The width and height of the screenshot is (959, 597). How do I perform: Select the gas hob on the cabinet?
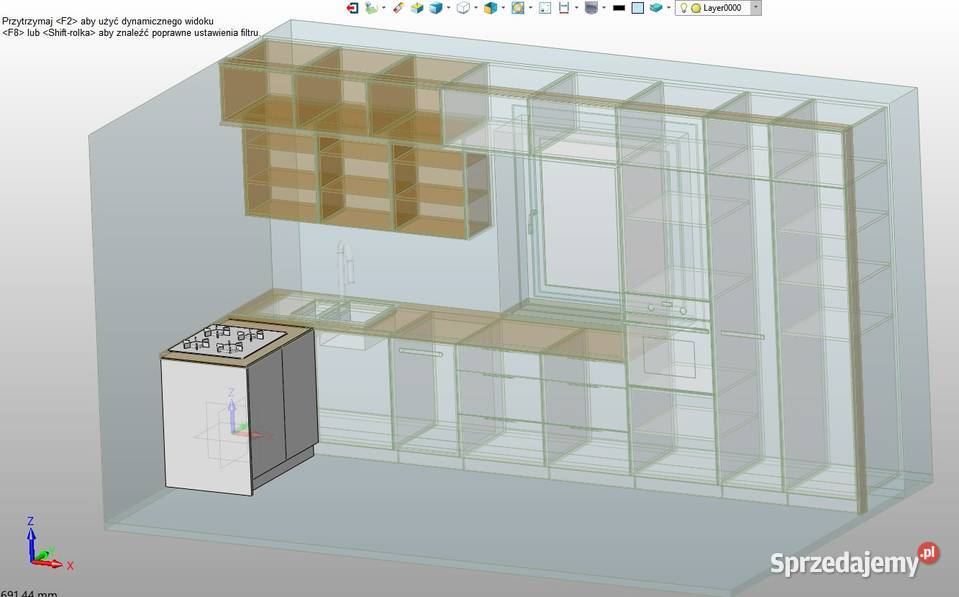(225, 340)
